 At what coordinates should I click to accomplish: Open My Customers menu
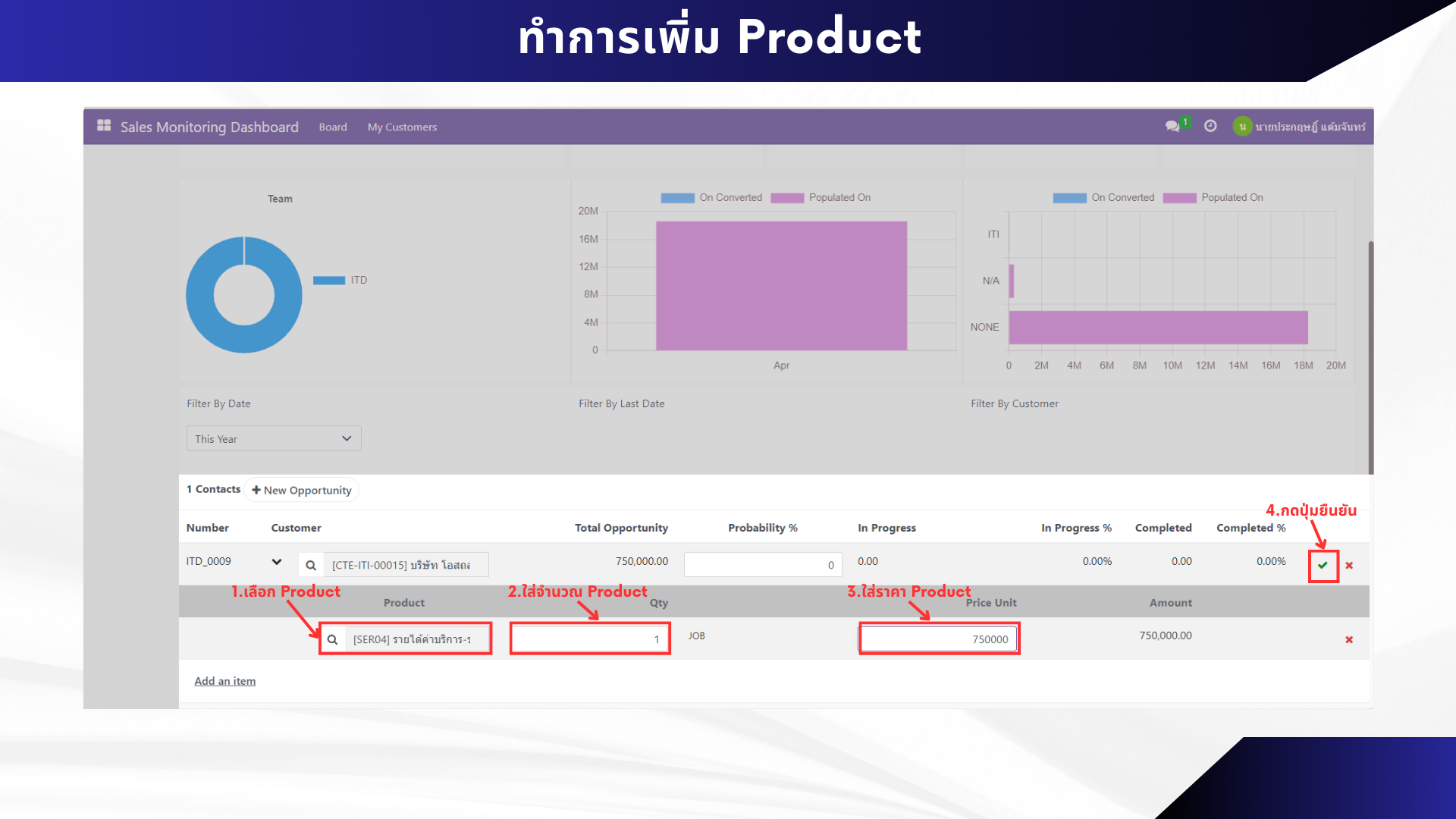402,127
